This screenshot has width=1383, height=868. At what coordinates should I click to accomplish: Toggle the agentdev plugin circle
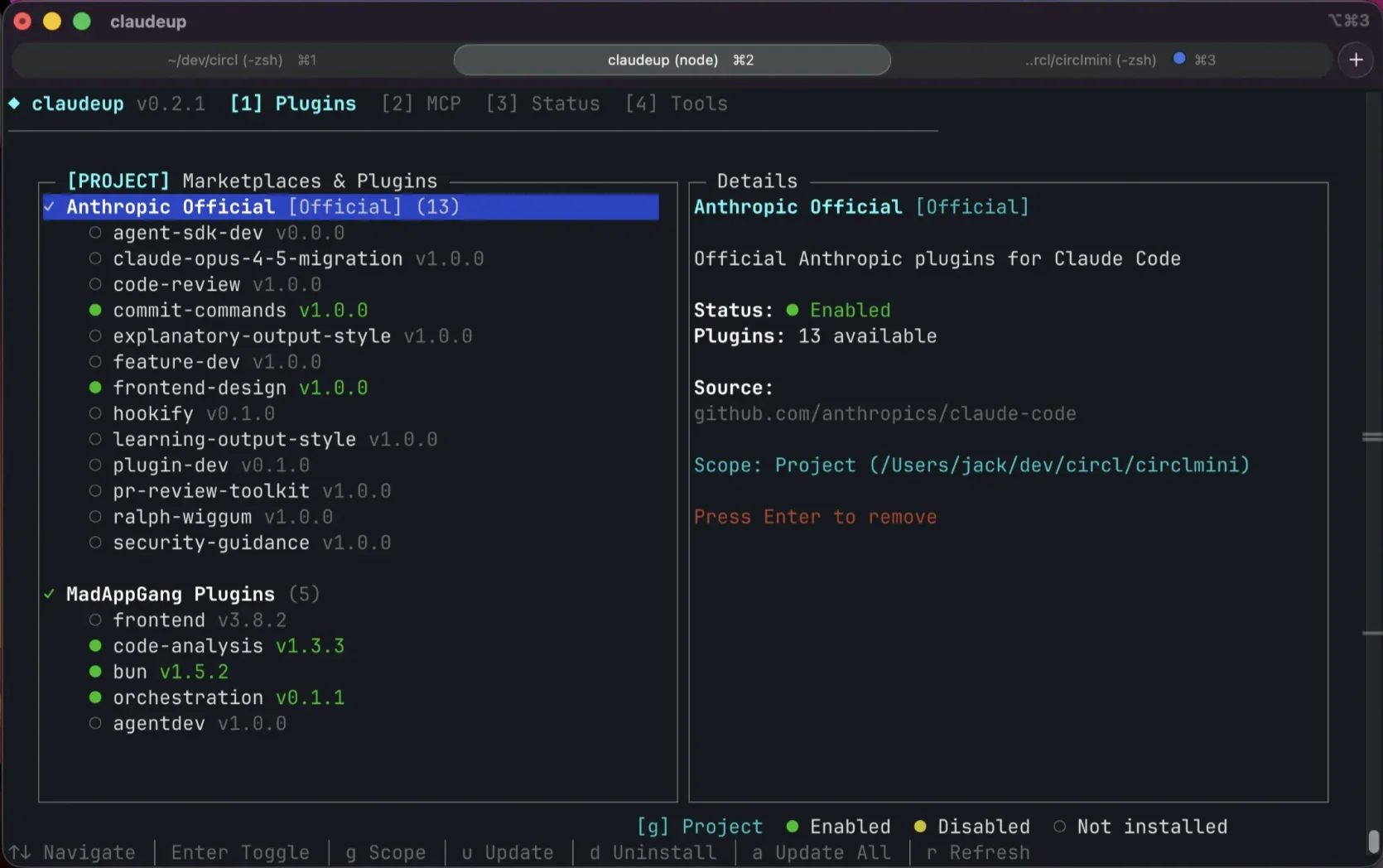coord(95,723)
